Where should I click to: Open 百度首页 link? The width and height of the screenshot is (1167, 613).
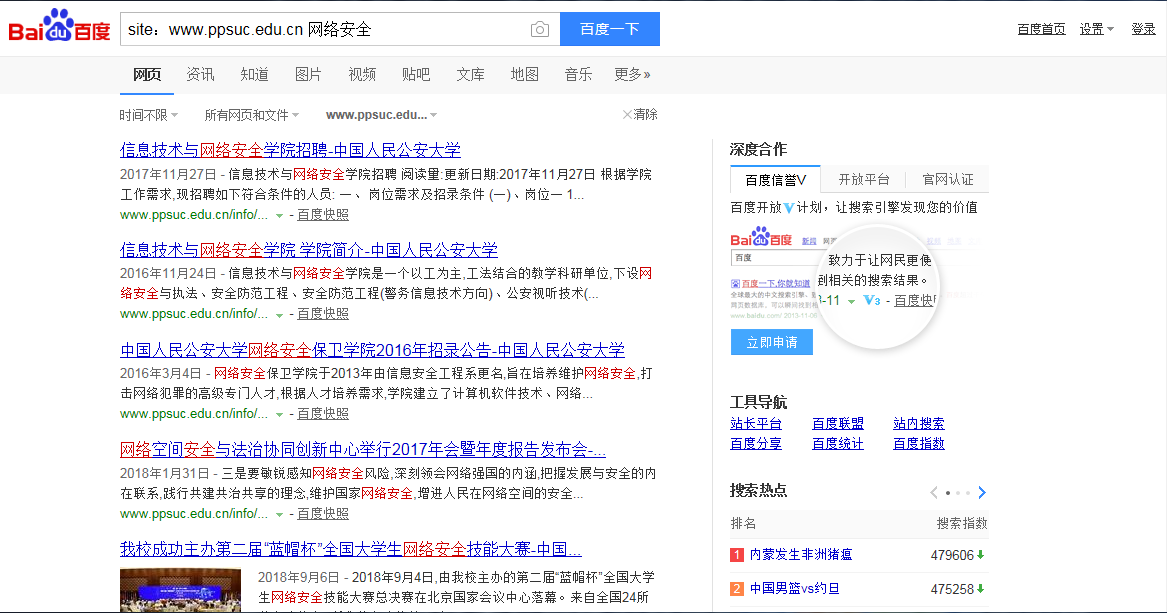click(1041, 29)
